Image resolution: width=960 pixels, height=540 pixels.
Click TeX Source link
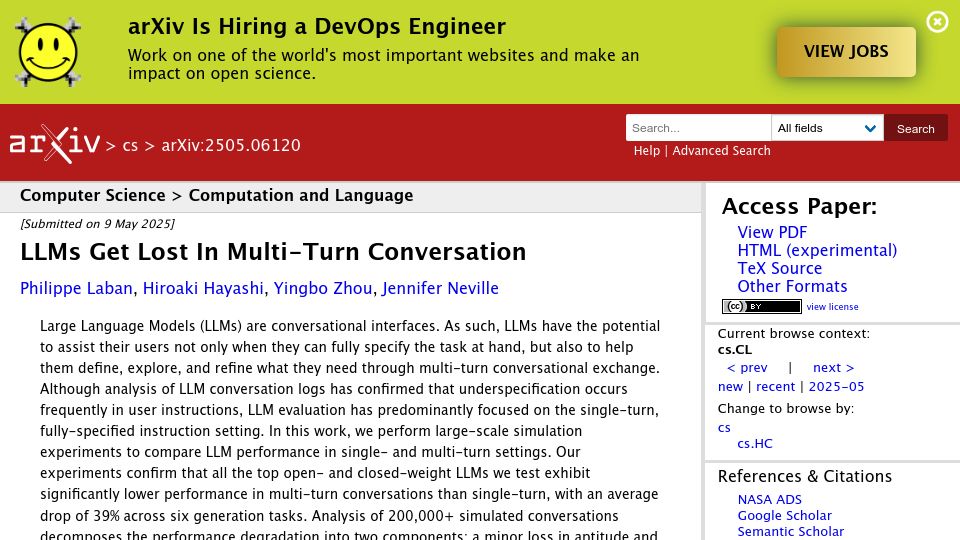pos(779,268)
